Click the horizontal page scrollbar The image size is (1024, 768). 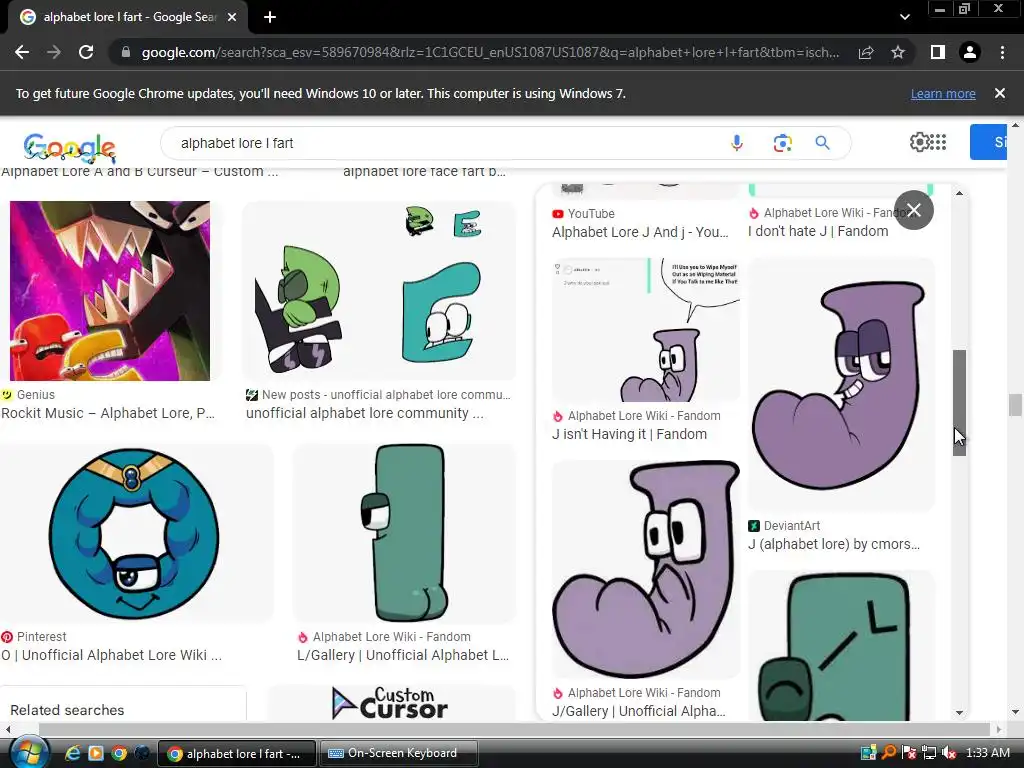click(x=515, y=729)
